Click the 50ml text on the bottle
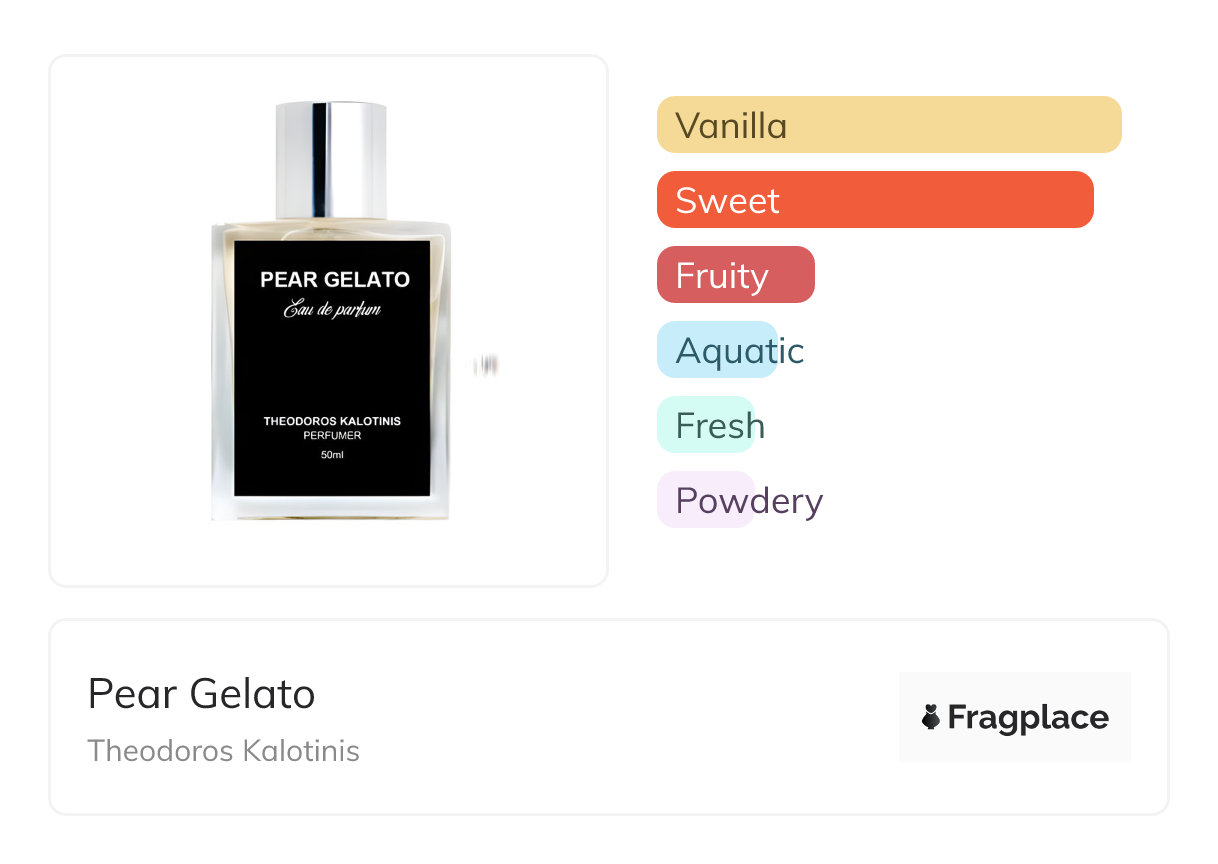Viewport: 1218px width, 864px height. click(332, 456)
